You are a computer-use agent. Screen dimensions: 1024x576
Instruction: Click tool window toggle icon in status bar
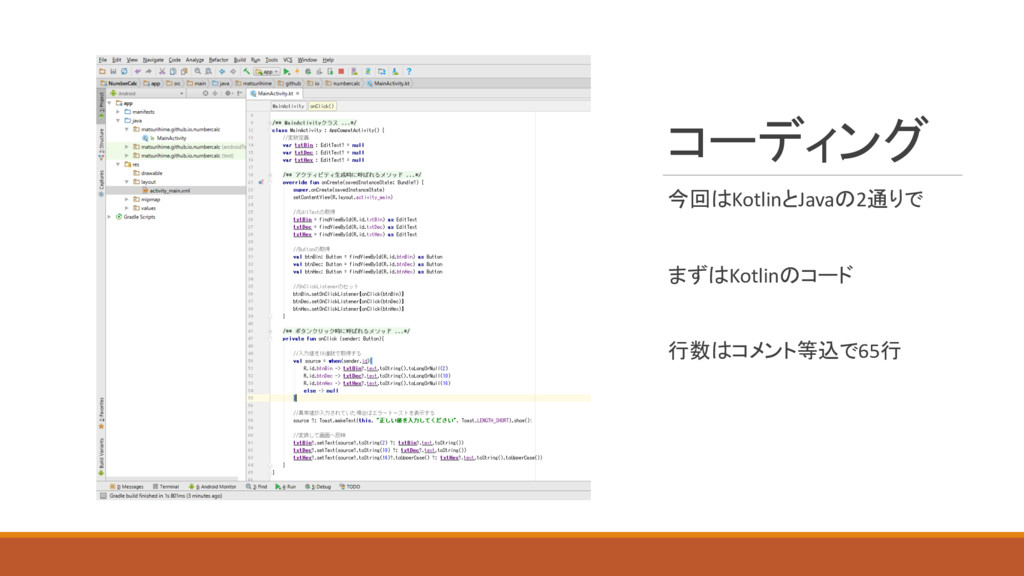(103, 496)
